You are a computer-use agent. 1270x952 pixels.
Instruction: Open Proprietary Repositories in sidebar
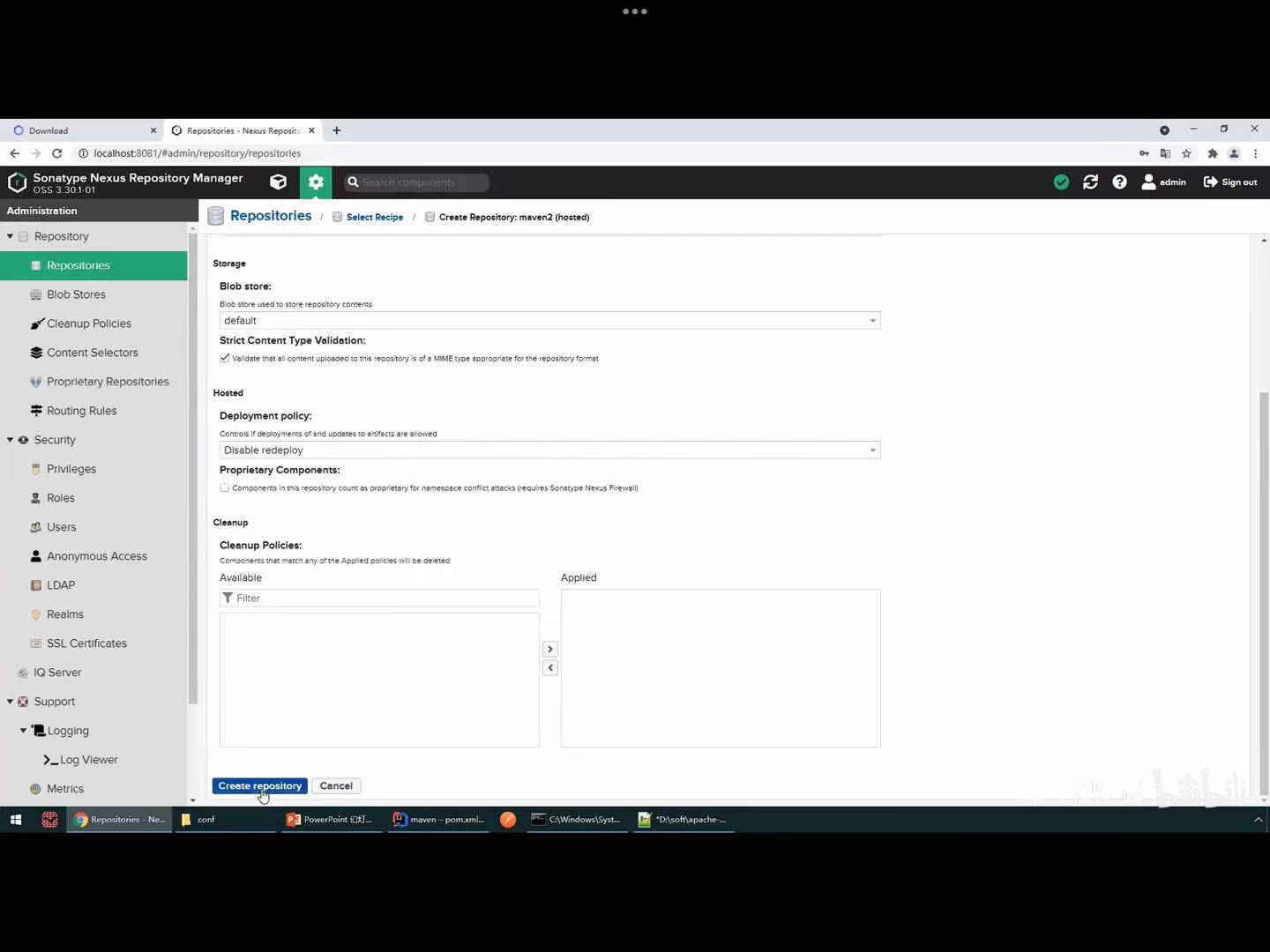(x=108, y=382)
